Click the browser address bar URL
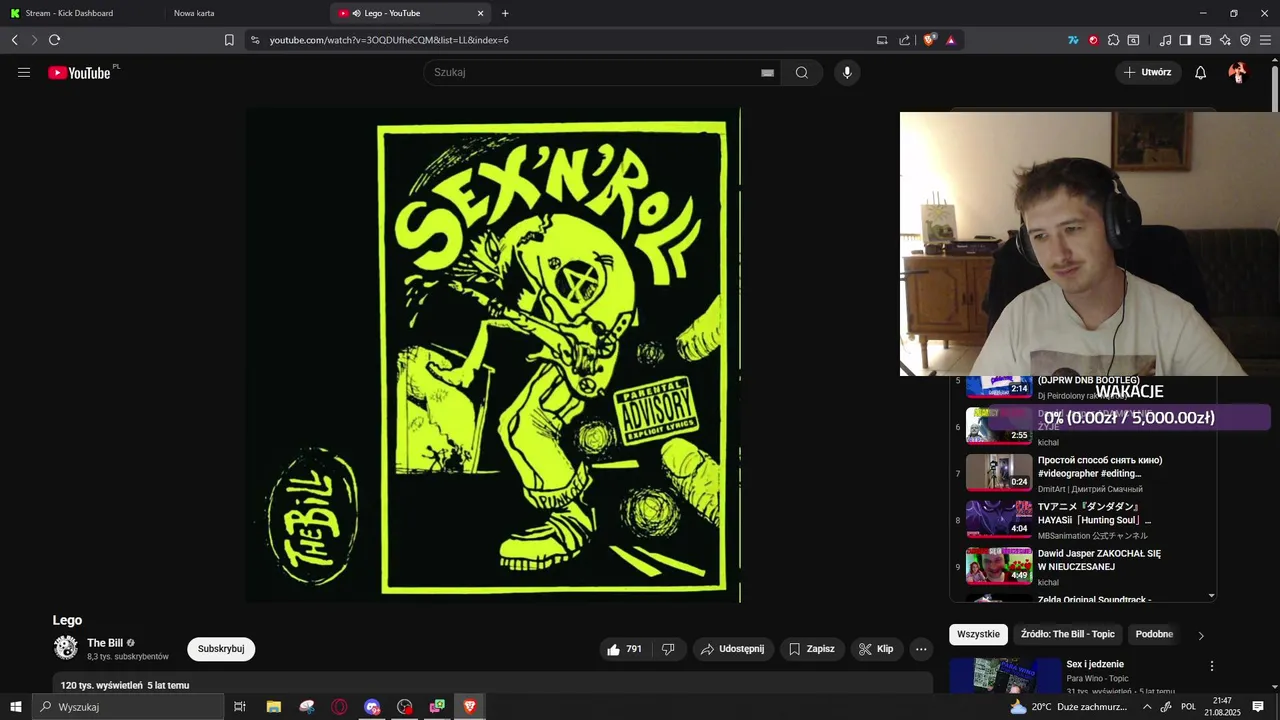 point(389,40)
